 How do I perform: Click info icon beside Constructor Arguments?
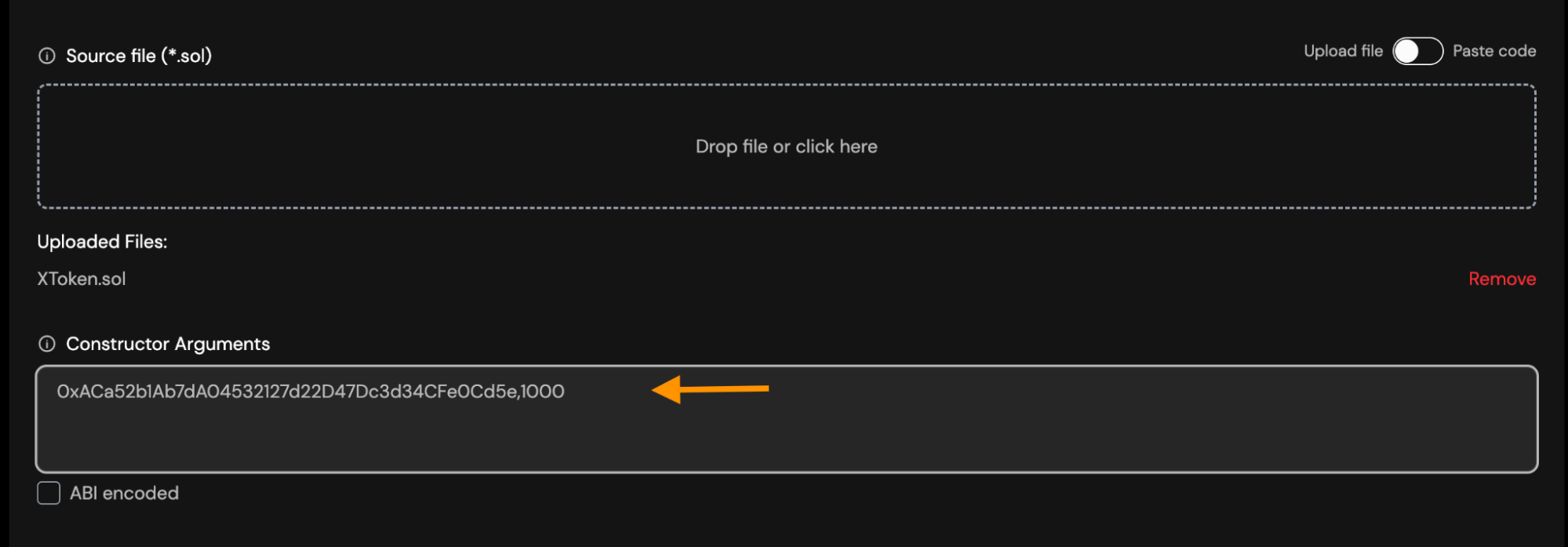[47, 344]
